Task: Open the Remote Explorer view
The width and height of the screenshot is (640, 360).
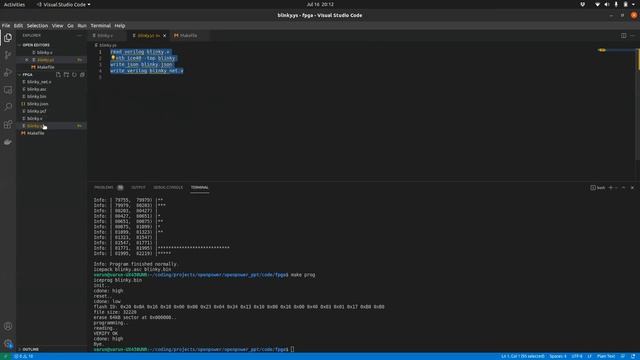Action: pos(8,90)
